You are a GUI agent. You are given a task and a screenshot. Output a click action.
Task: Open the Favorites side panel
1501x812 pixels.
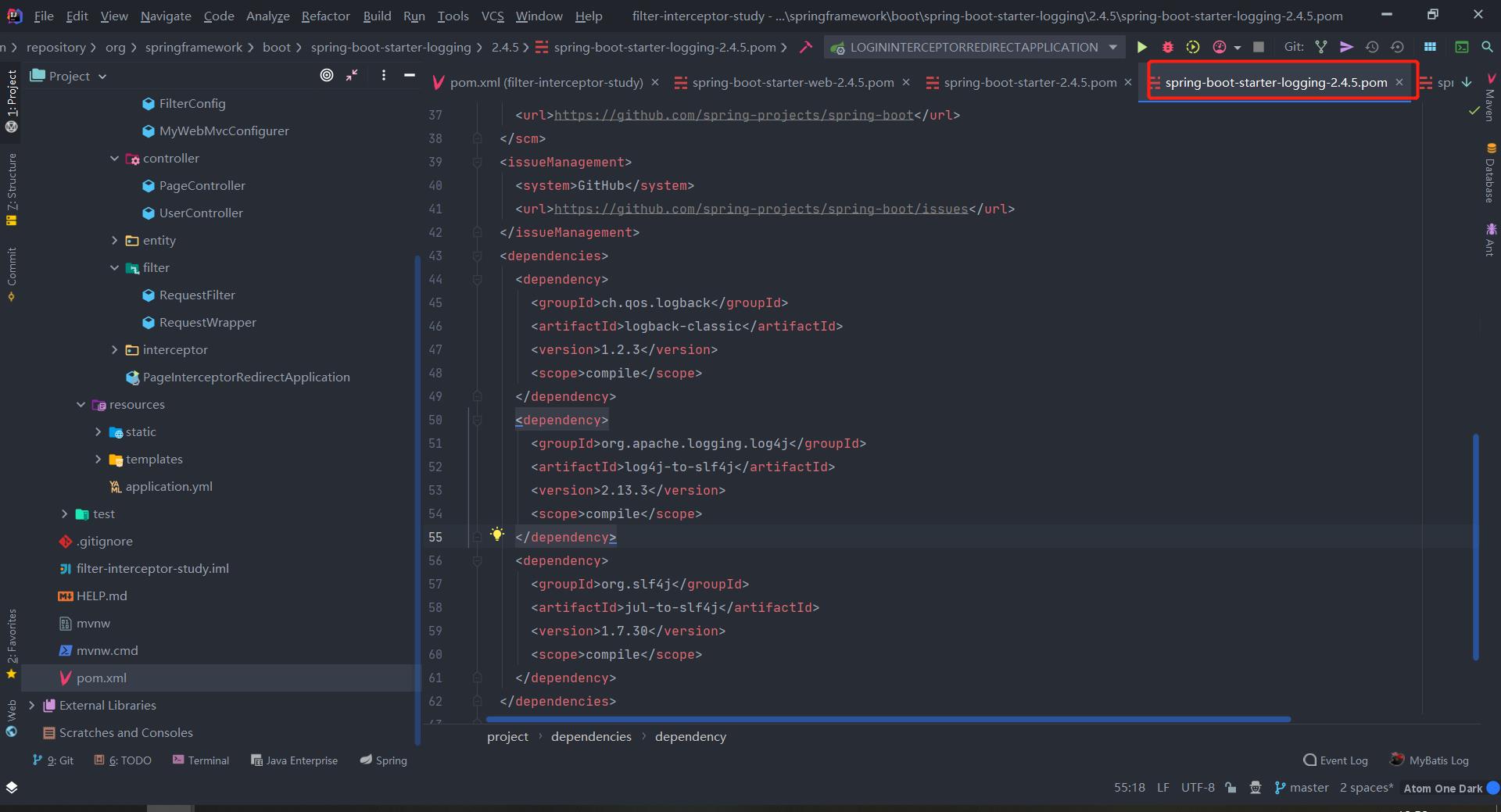(12, 644)
